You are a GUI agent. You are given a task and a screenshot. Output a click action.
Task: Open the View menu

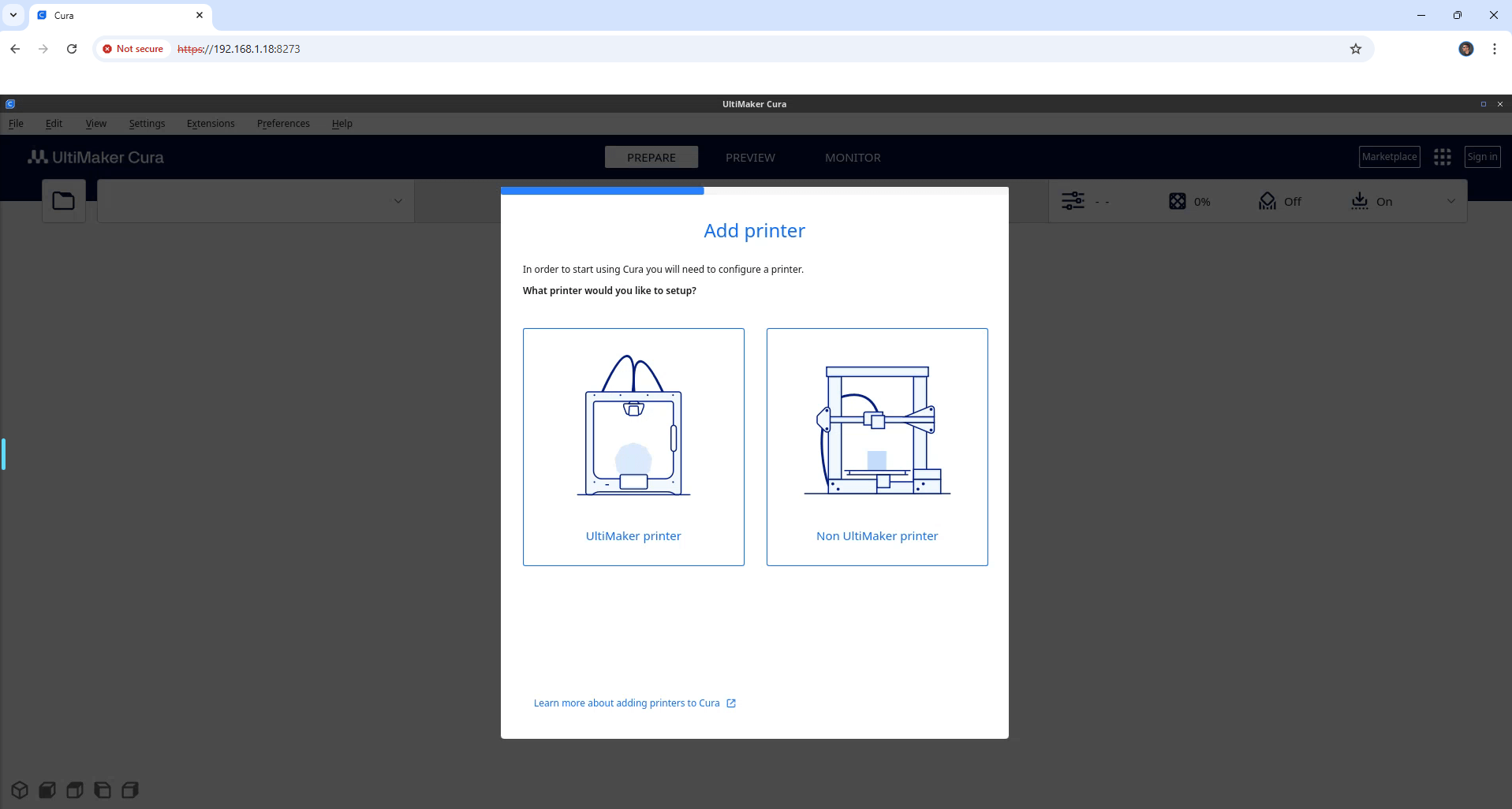tap(96, 124)
